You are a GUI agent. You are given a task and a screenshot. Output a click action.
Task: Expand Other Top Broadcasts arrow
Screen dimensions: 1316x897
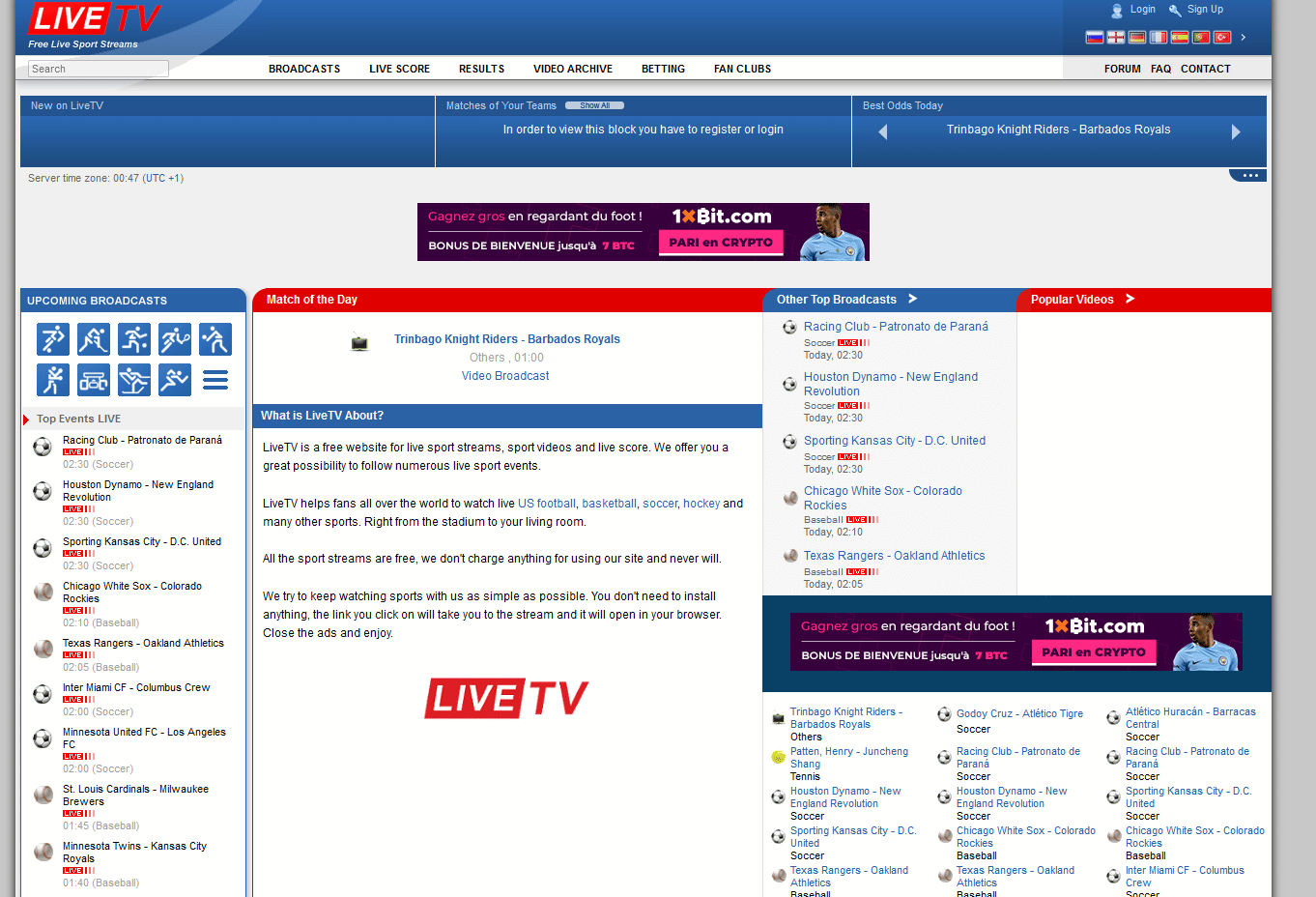[913, 299]
